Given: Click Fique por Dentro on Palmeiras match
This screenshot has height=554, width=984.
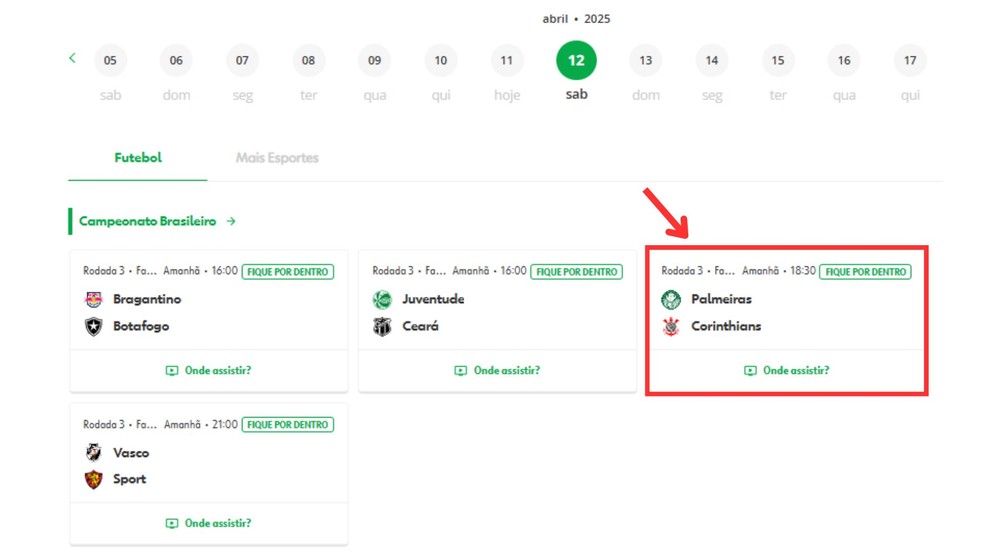Looking at the screenshot, I should click(x=865, y=272).
